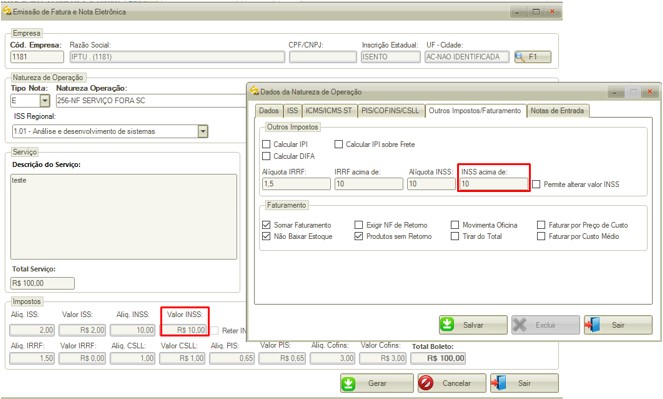Minimize the Emissão de Fatura window

[x=518, y=12]
